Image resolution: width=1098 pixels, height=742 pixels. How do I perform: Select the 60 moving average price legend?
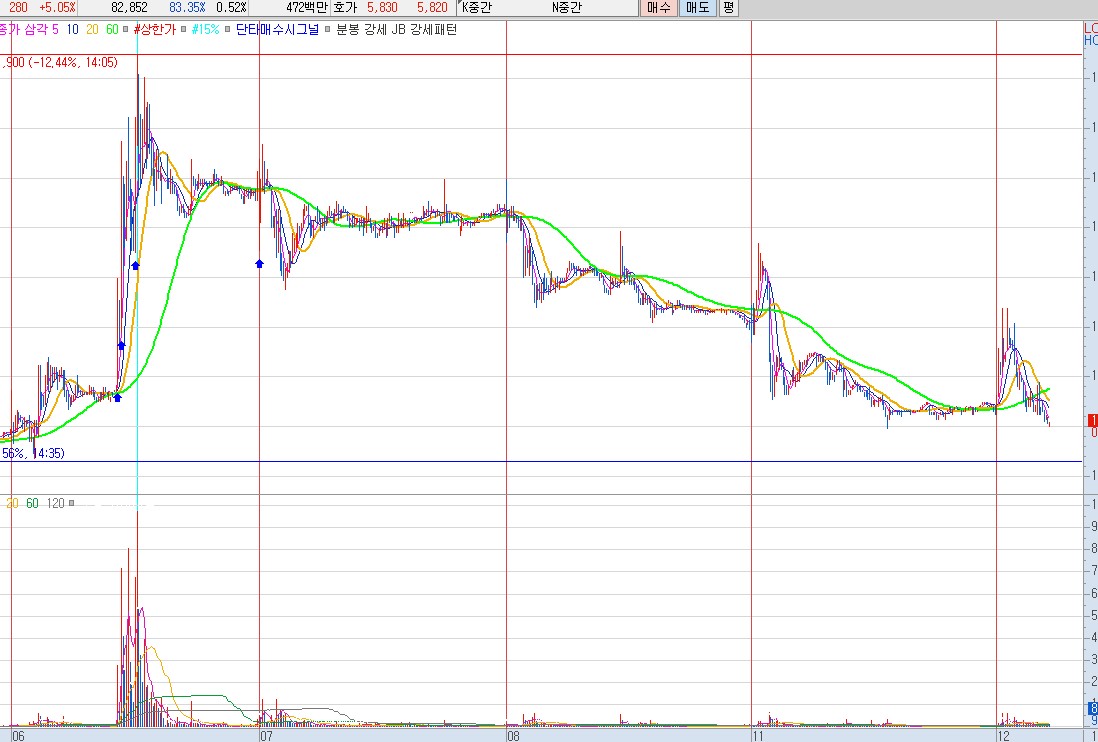[112, 29]
